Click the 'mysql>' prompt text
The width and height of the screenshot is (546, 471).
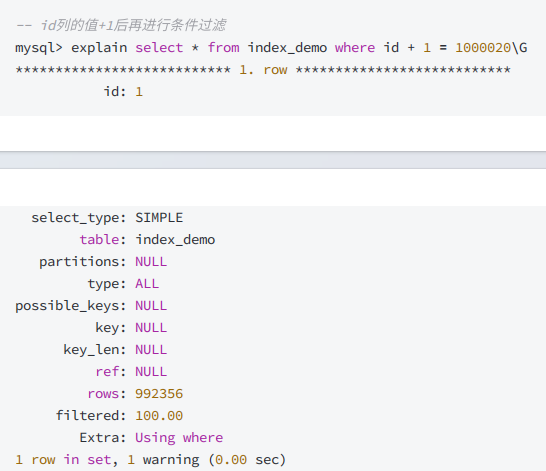click(39, 48)
